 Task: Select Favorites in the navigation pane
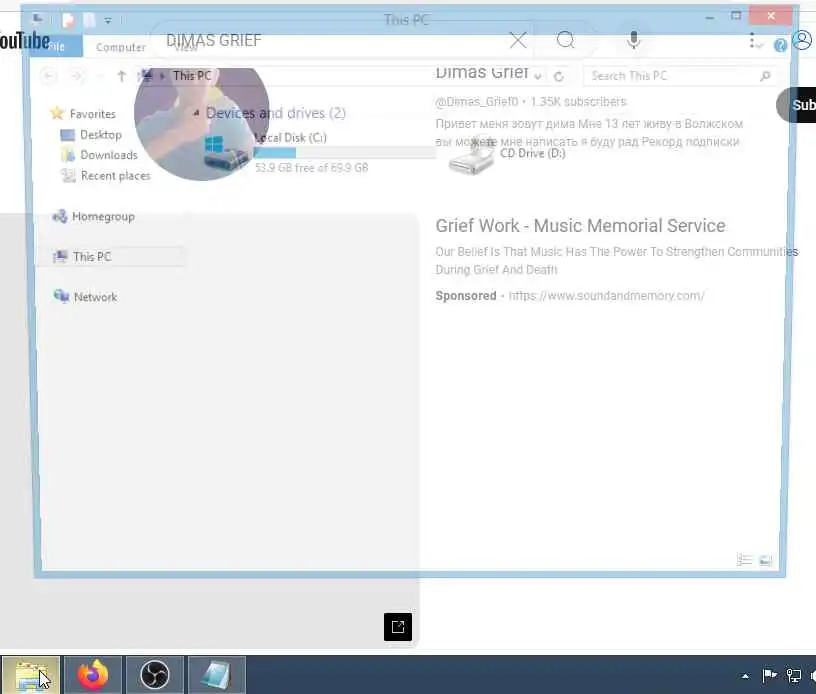click(x=83, y=113)
